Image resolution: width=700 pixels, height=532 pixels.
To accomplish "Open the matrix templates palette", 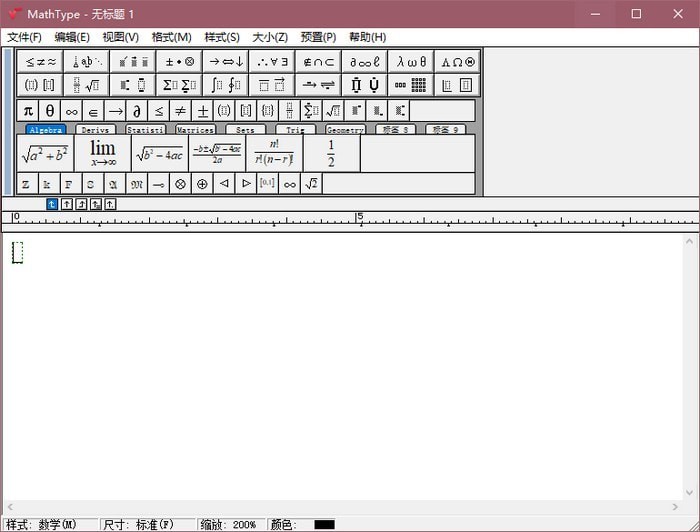I will point(411,85).
